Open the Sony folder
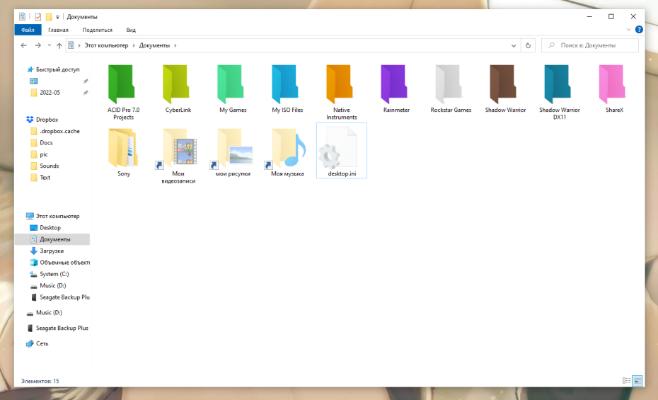This screenshot has width=658, height=400. 123,152
